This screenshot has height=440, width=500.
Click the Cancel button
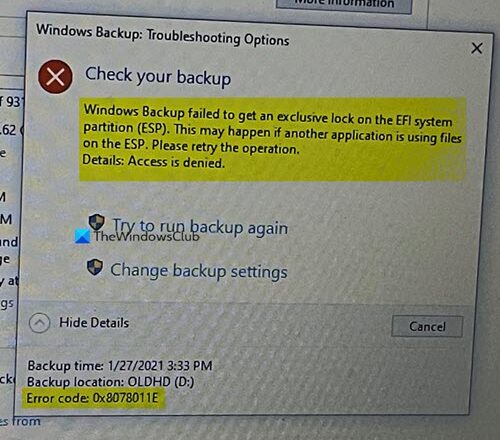coord(427,326)
